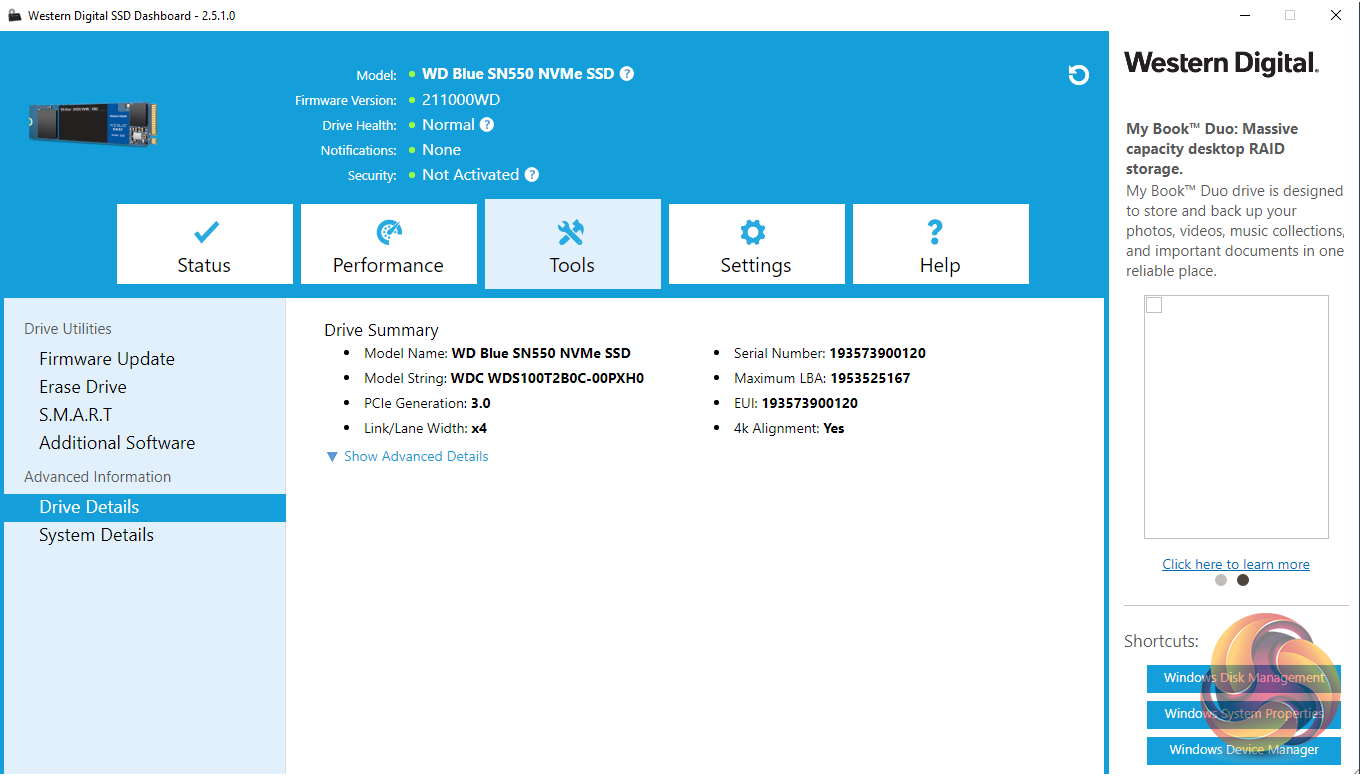This screenshot has height=776, width=1360.
Task: Follow the 'Click here to learn more' link
Action: 1236,564
